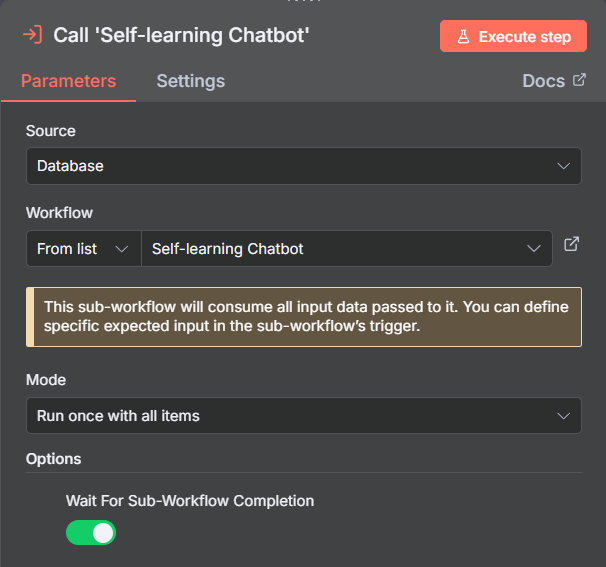Click the flask icon on Execute step

[464, 37]
